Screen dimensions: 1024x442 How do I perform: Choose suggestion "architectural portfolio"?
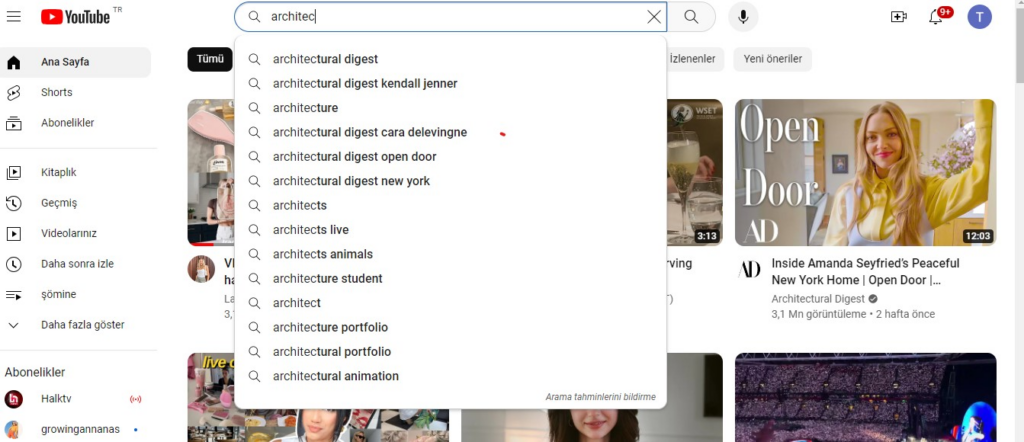tap(451, 352)
